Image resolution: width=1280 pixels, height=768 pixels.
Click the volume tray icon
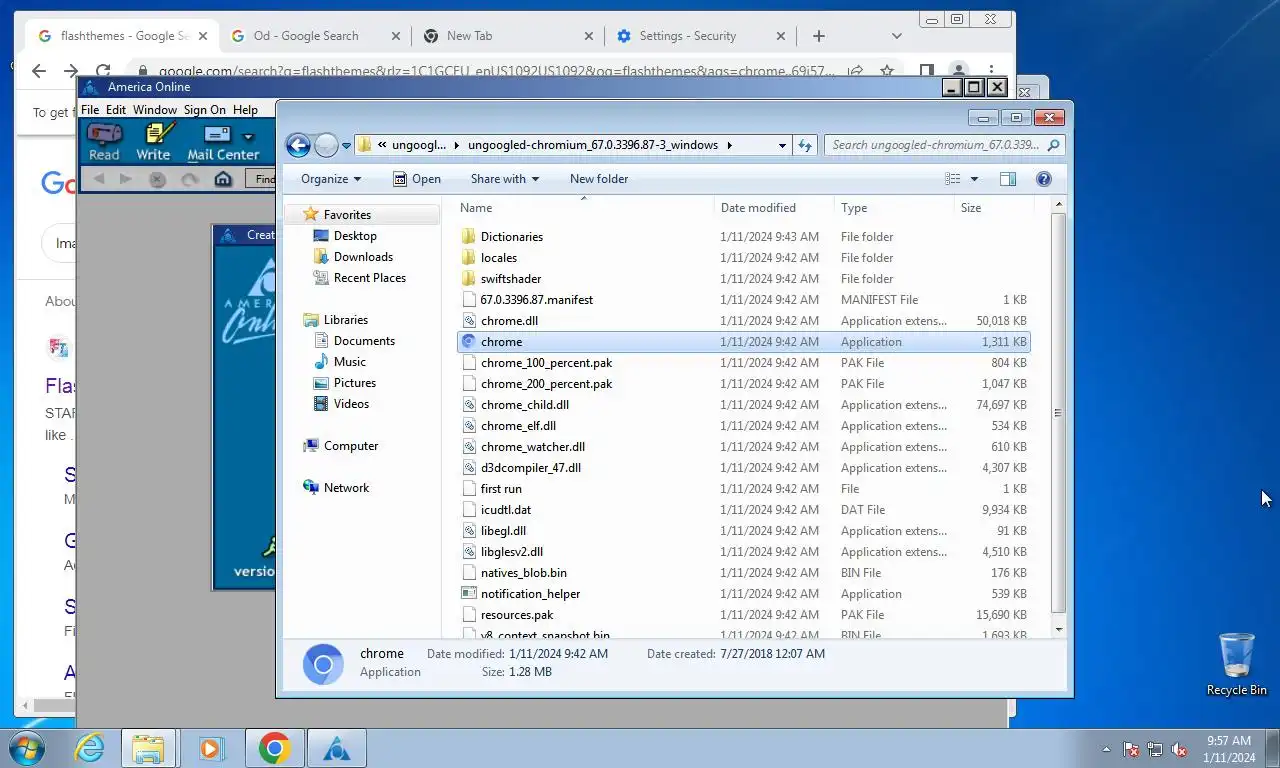pos(1179,749)
